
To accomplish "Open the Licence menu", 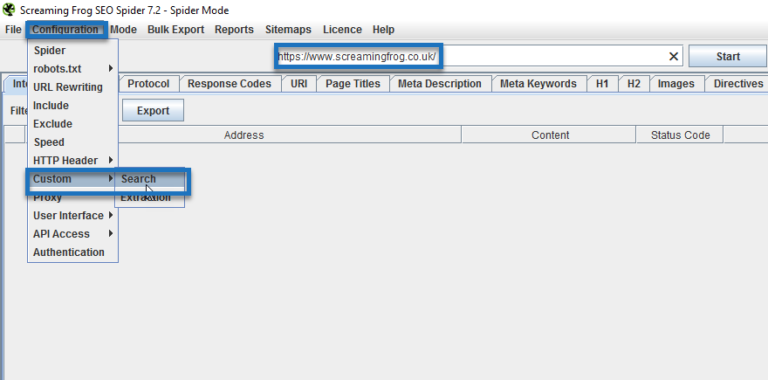I will coord(342,29).
